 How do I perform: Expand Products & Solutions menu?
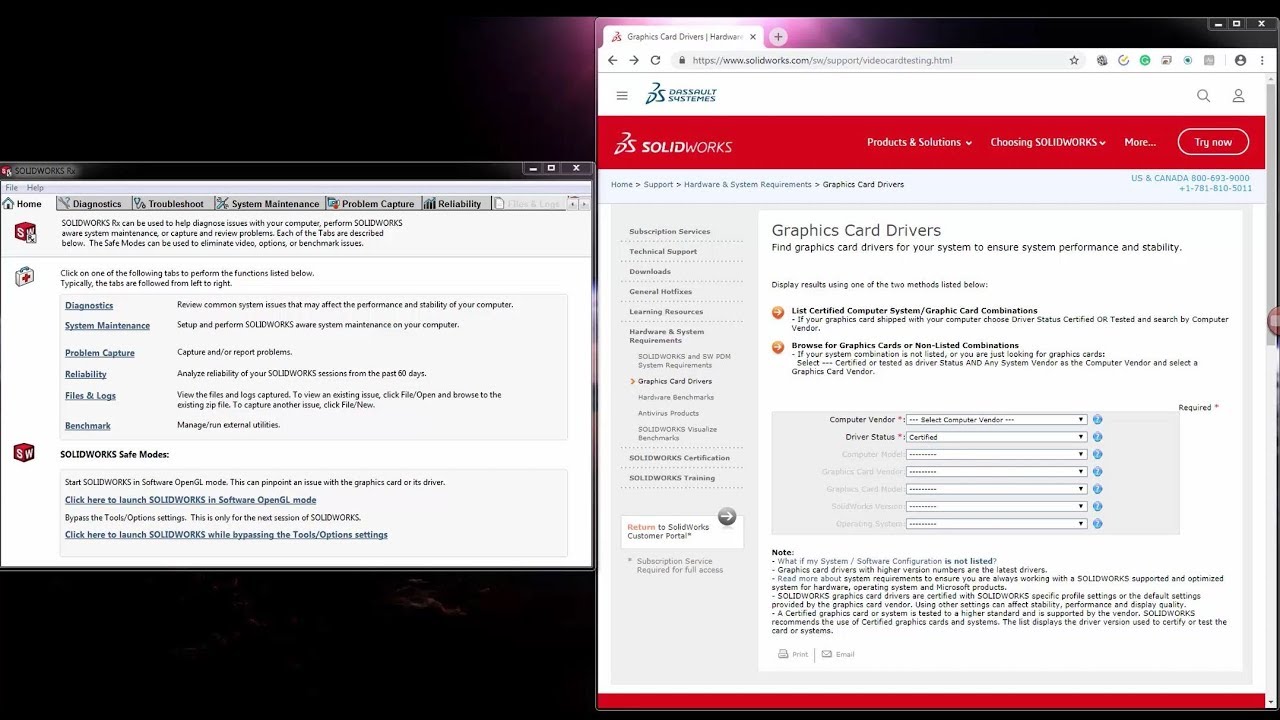pos(919,142)
